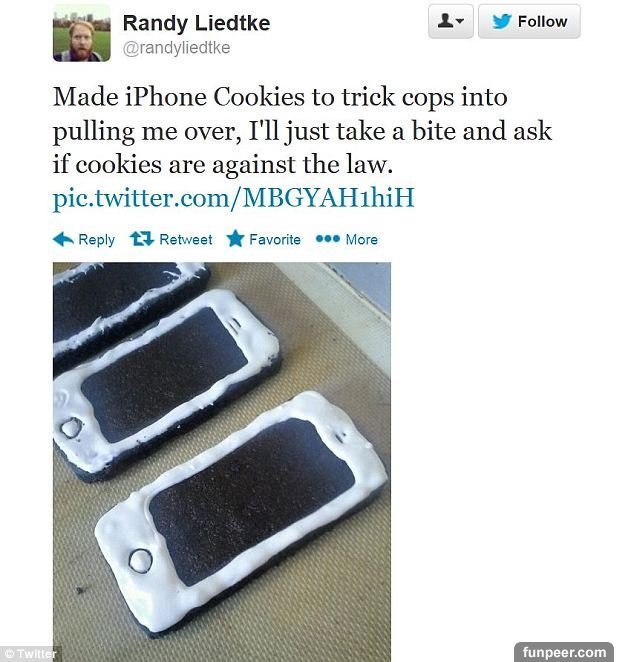The height and width of the screenshot is (662, 634).
Task: Click the funpeer.com watermark badge
Action: [564, 652]
